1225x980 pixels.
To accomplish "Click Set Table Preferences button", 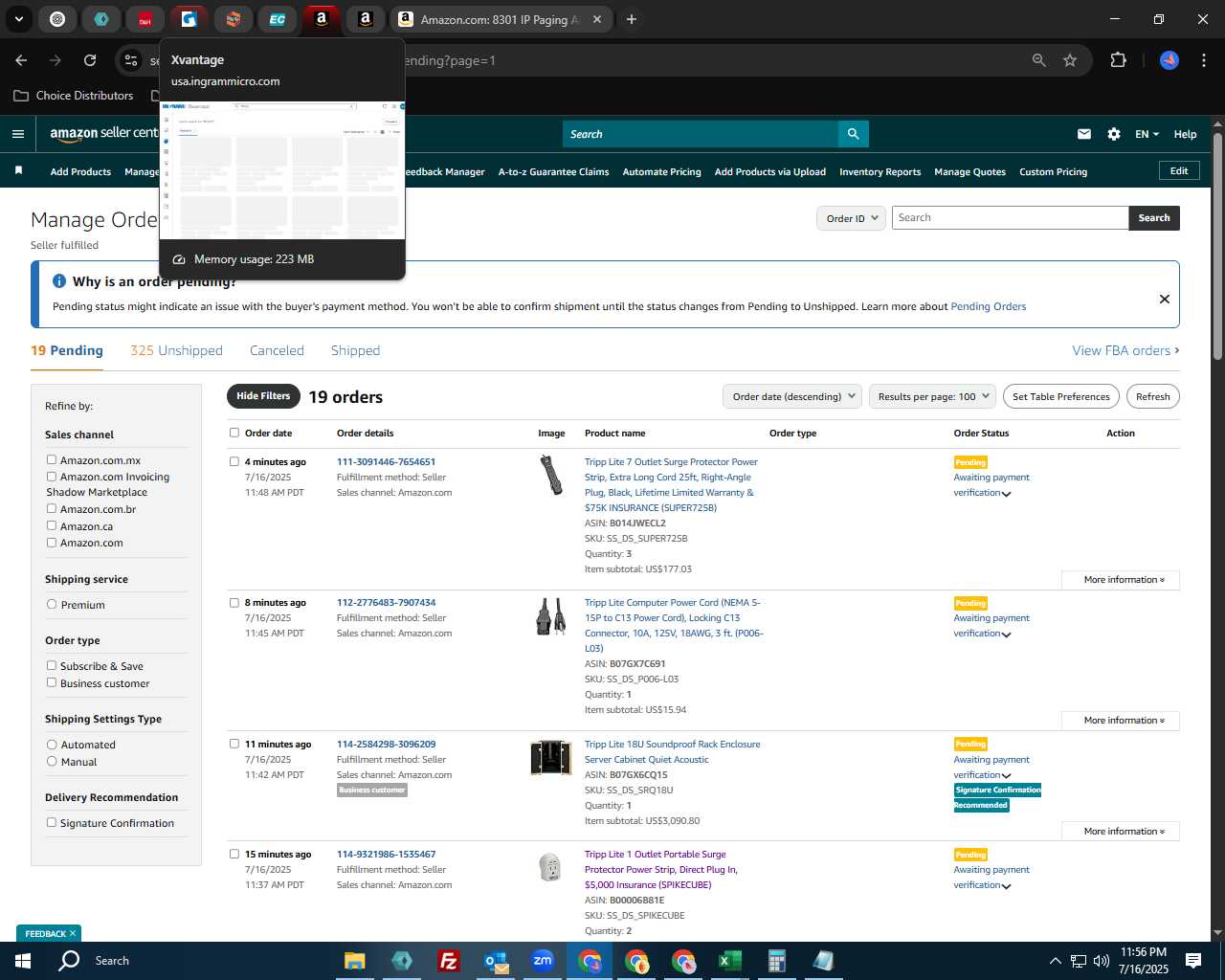I will coord(1060,396).
